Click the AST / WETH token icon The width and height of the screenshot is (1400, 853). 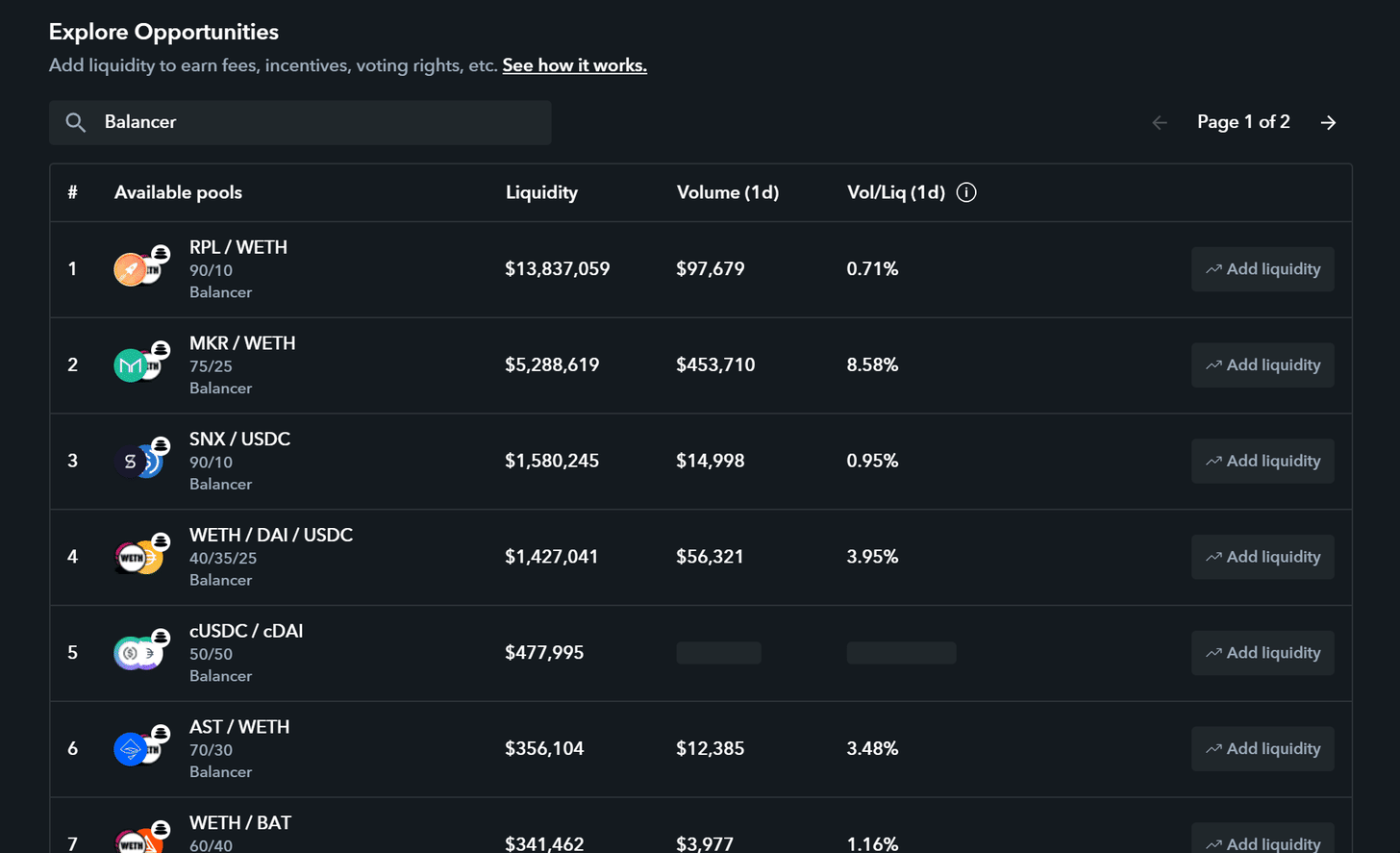click(x=138, y=748)
